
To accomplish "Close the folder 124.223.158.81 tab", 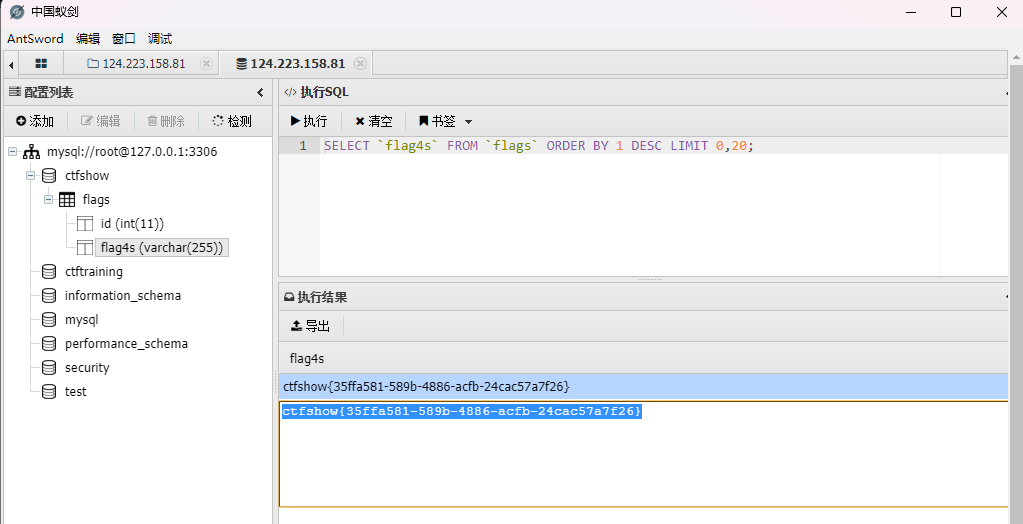I will click(206, 63).
